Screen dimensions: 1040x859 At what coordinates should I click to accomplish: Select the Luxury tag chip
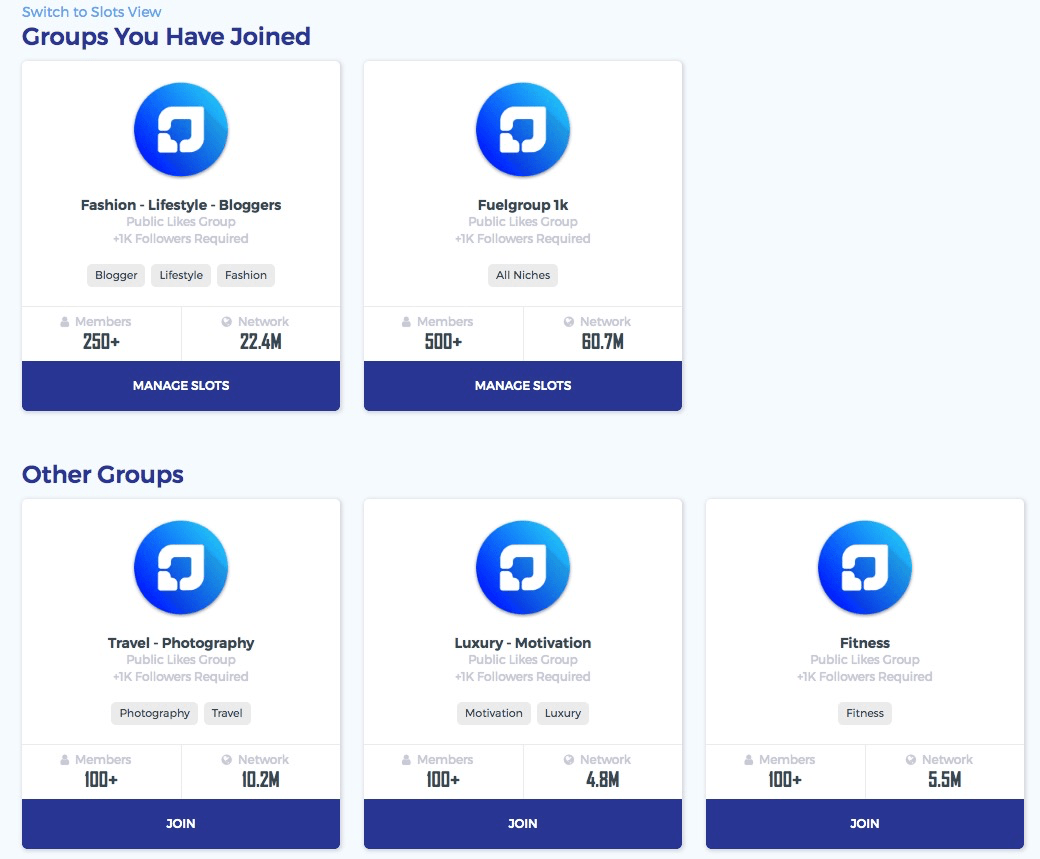click(x=562, y=713)
